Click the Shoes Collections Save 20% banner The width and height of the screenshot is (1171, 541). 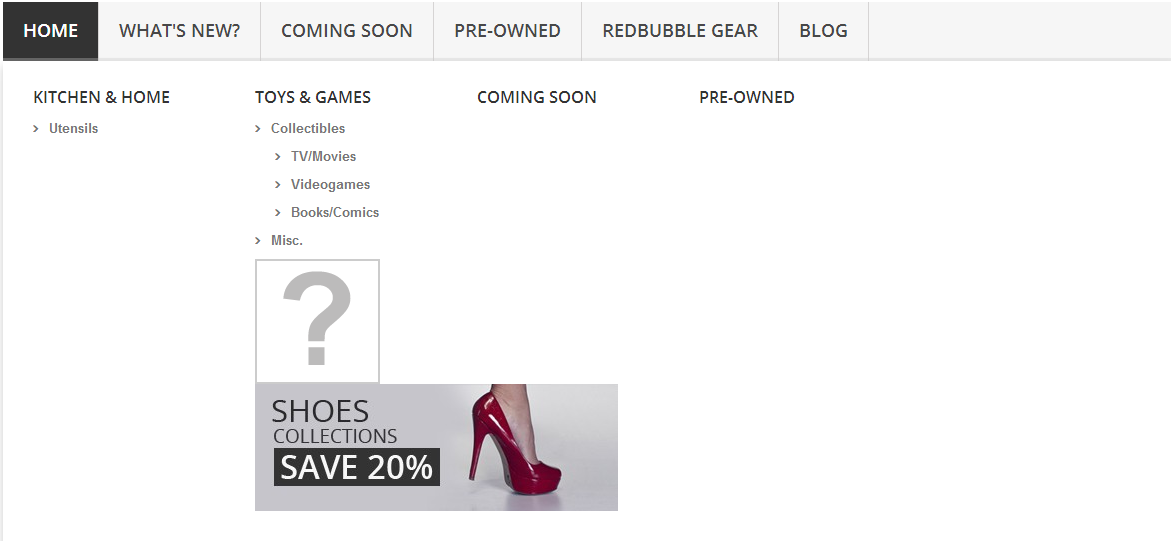pos(436,448)
